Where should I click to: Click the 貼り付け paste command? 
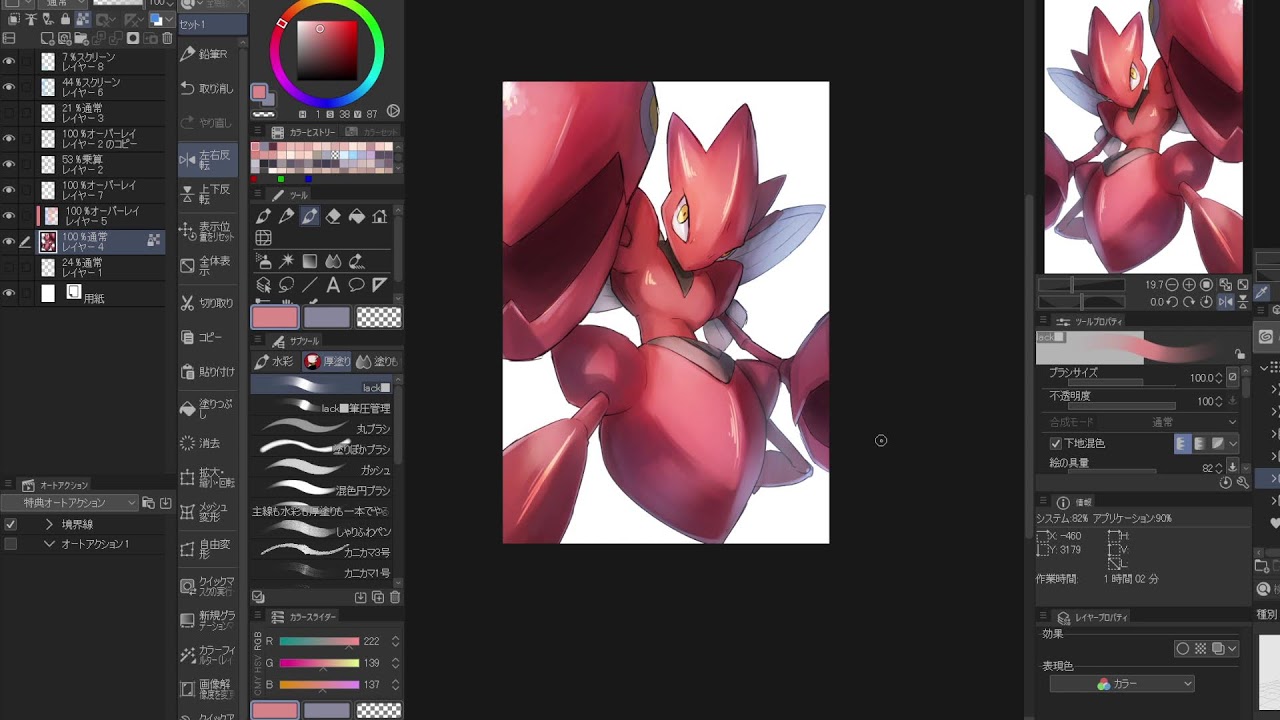point(207,372)
